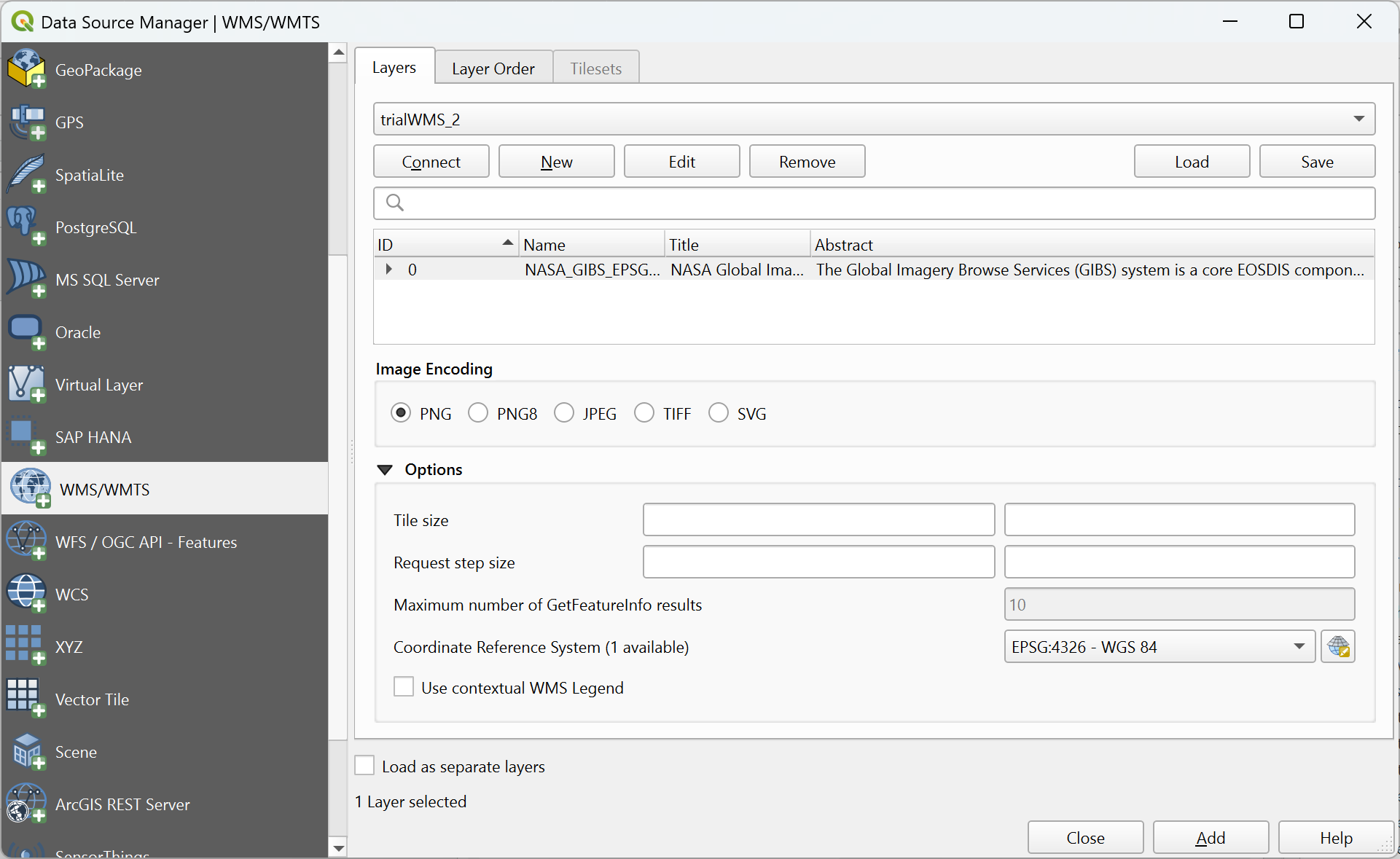
Task: Switch to the Layer Order tab
Action: coord(493,68)
